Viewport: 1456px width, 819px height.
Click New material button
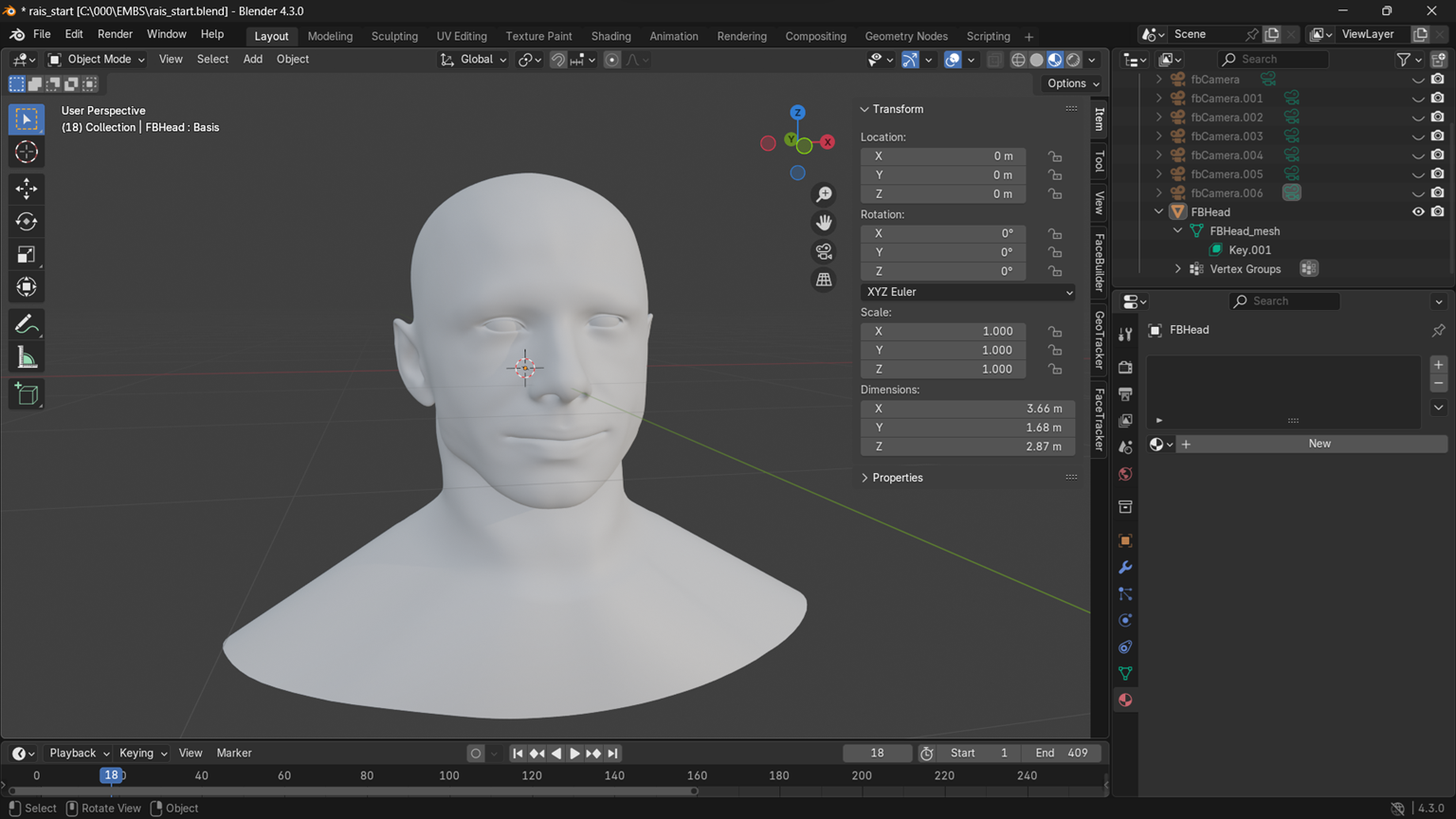point(1319,444)
